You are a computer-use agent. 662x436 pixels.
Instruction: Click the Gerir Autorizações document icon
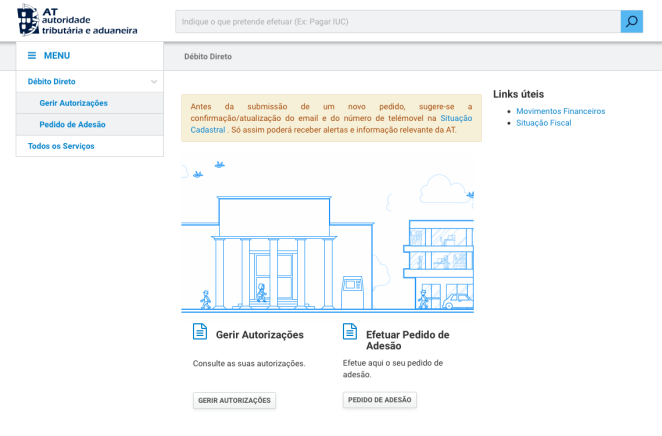[x=200, y=331]
